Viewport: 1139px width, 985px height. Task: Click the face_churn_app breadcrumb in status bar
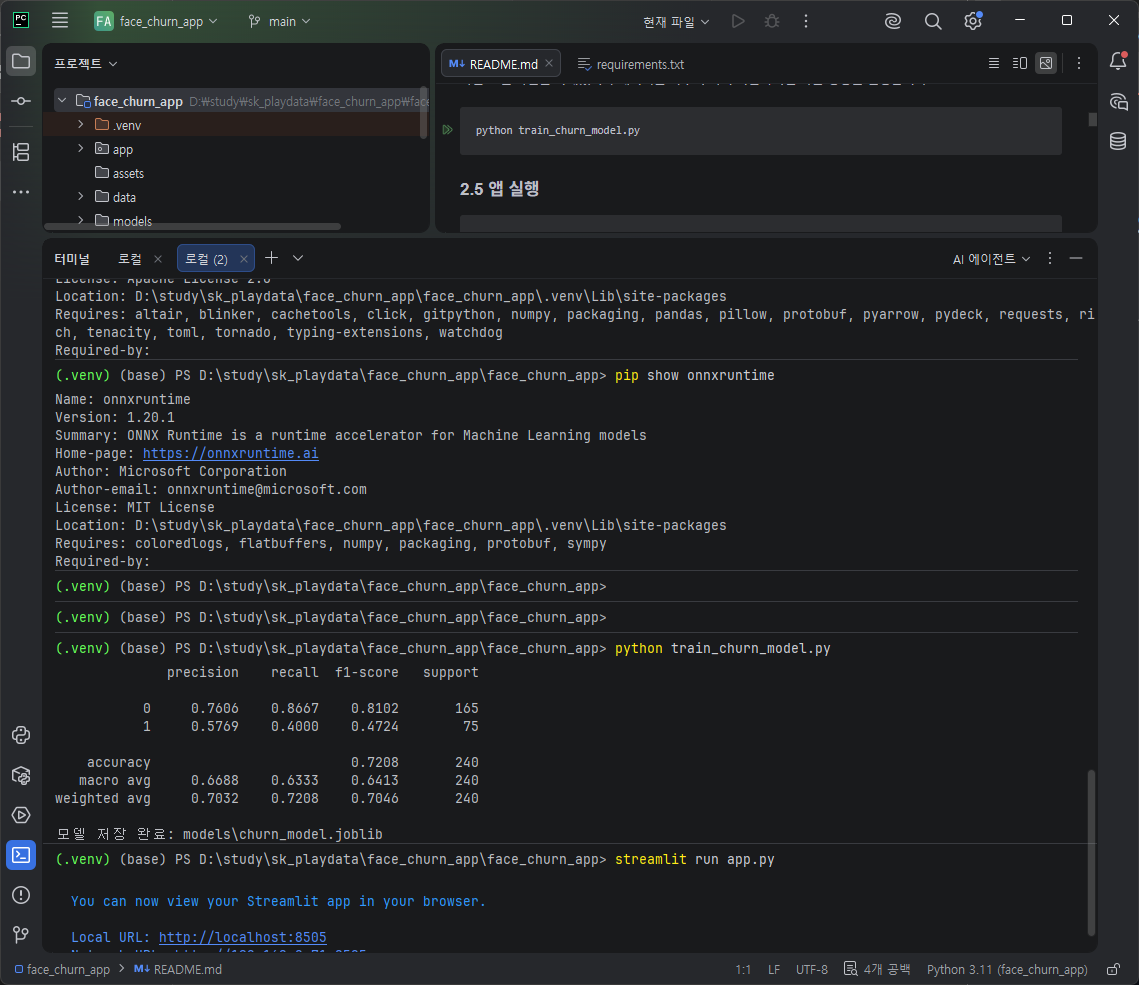coord(62,970)
